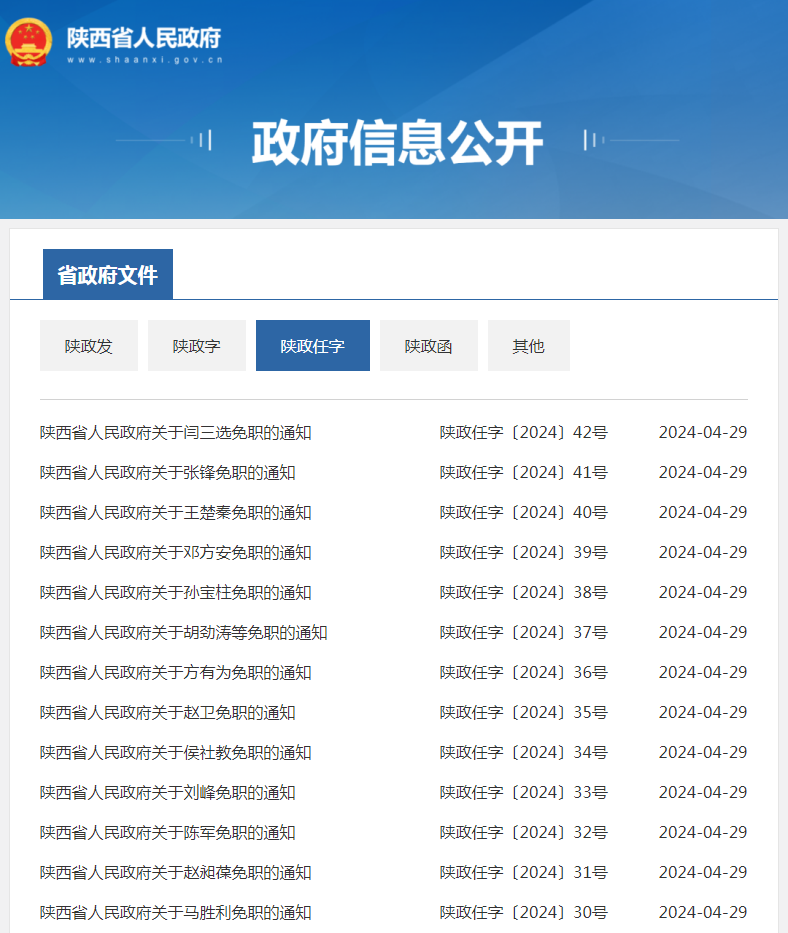Click document number 陕政任字〔2024〕30号
This screenshot has height=933, width=788.
click(524, 912)
